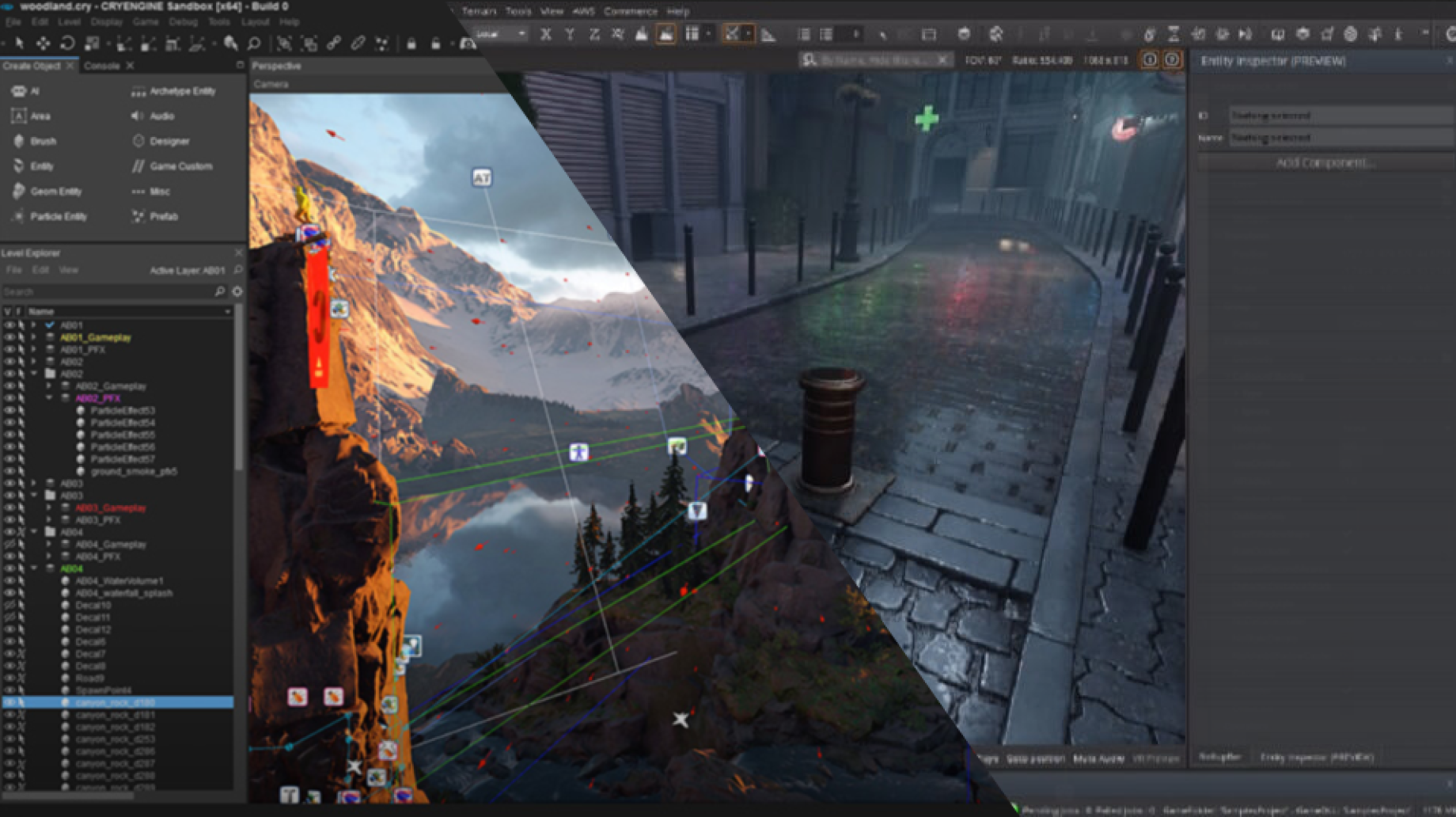1456x817 pixels.
Task: Create a Brush object
Action: (x=34, y=141)
